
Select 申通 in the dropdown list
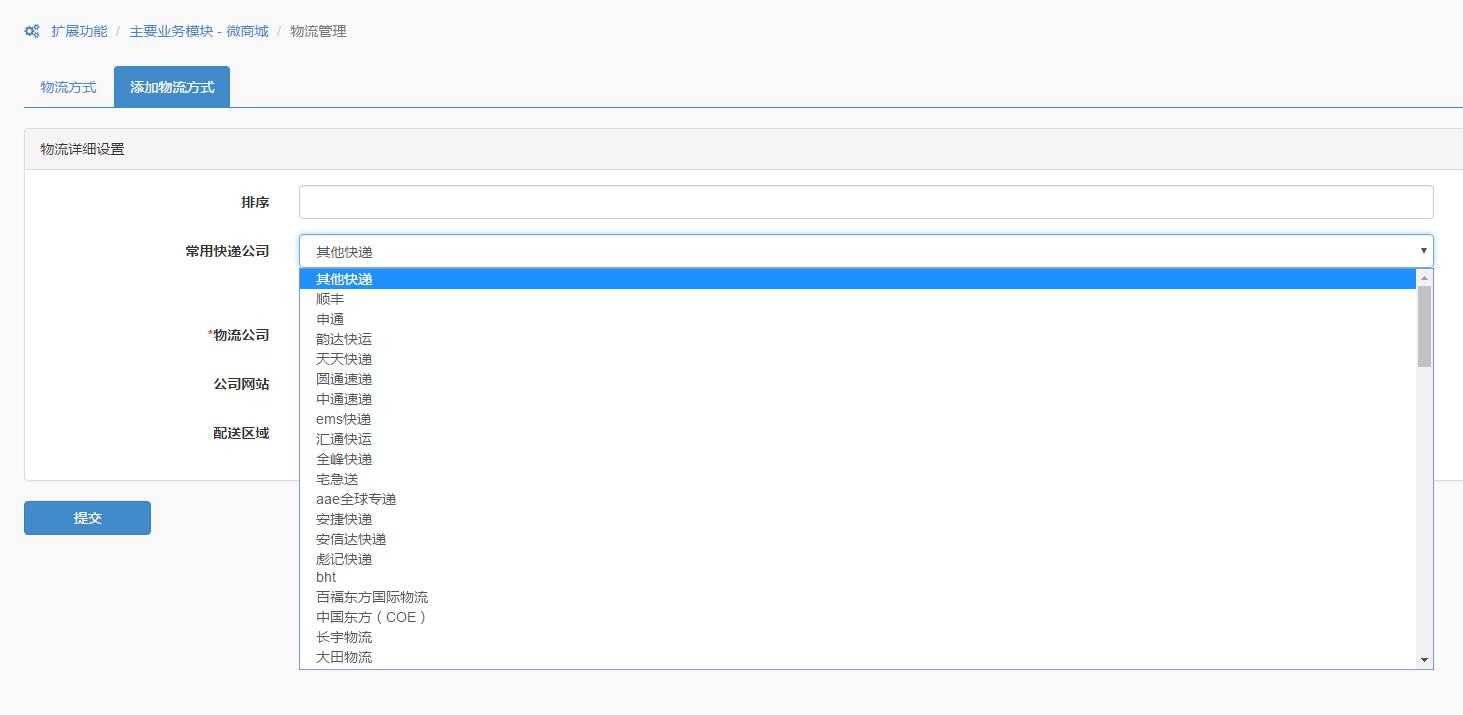pos(330,319)
